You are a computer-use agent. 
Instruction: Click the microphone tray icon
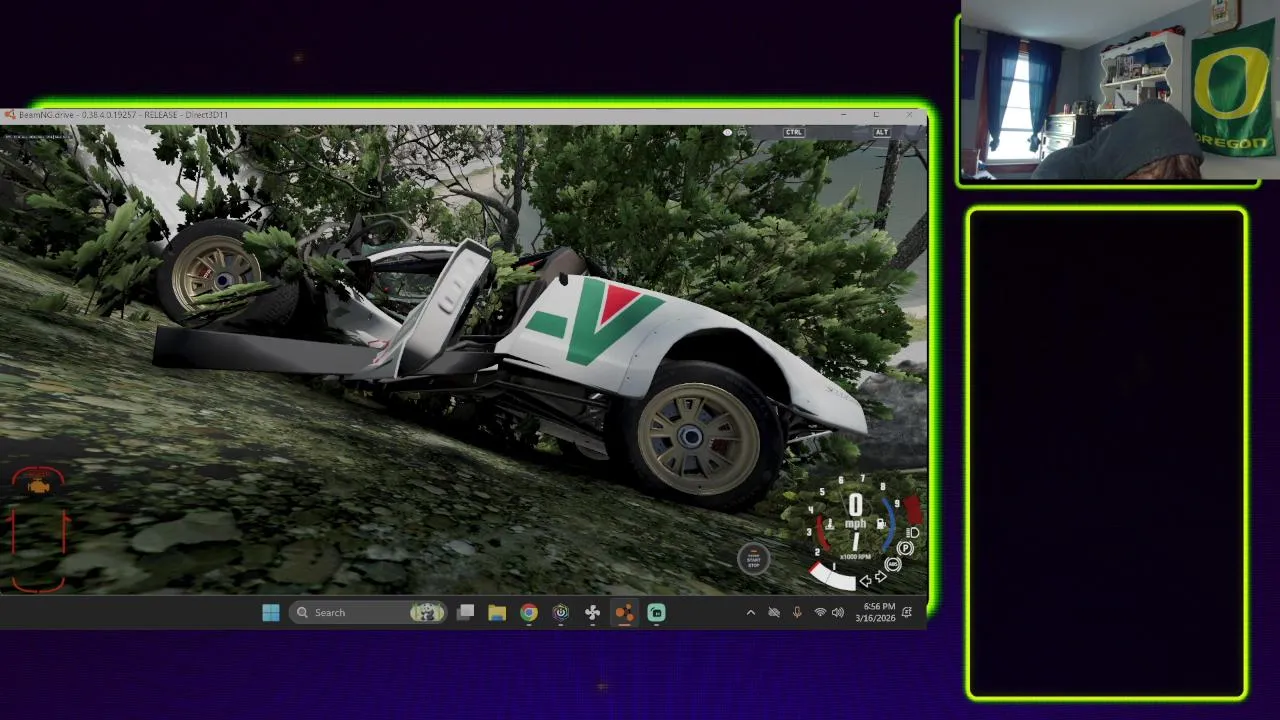point(797,612)
